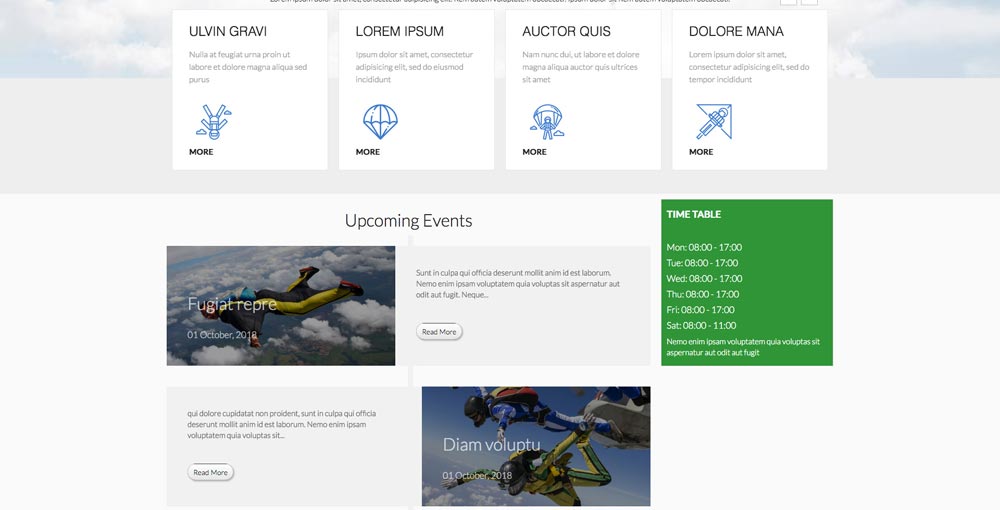Follow the MORE link in Auctor Quis card
This screenshot has width=1000, height=510.
coord(534,152)
